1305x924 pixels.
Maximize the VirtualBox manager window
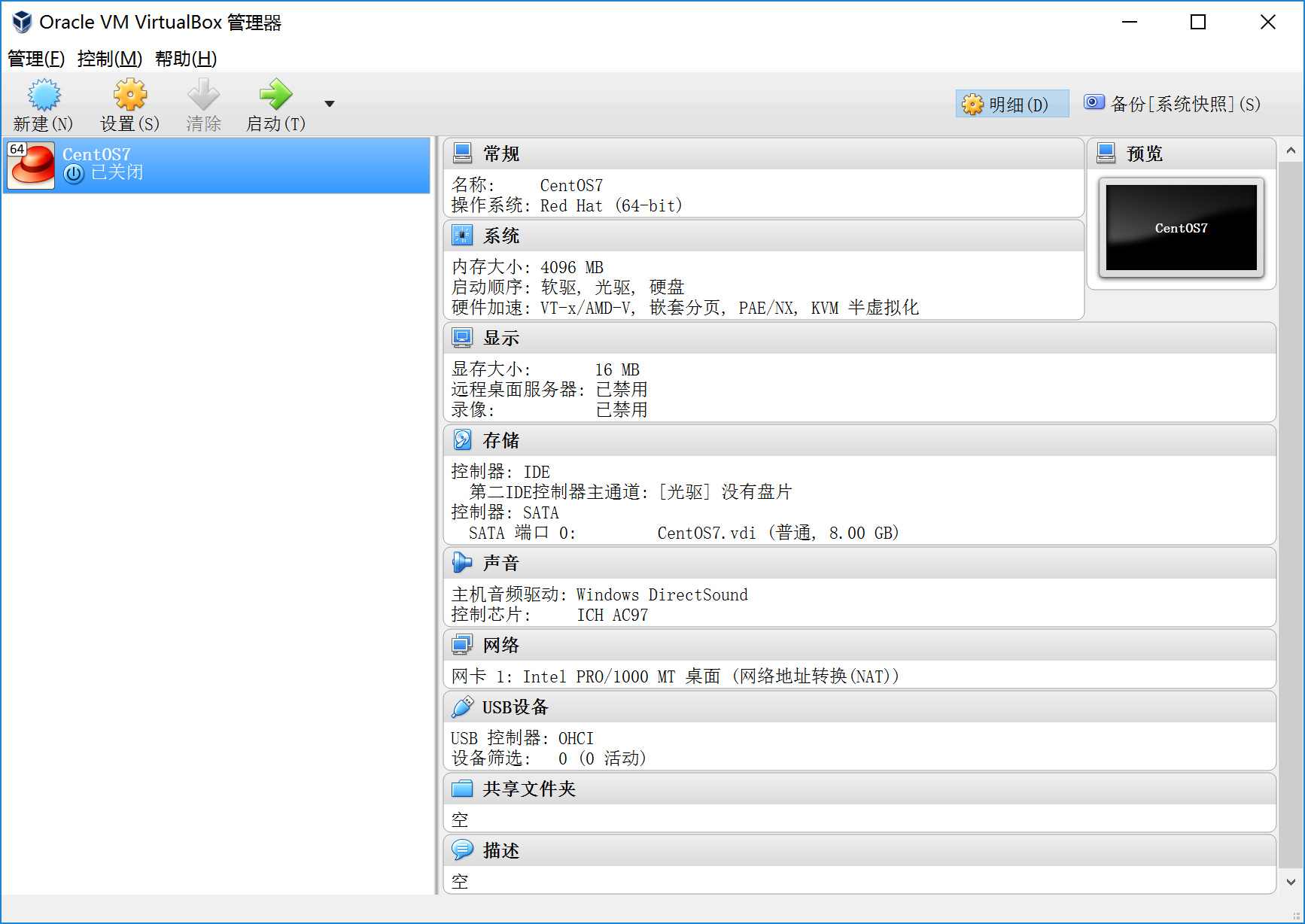point(1198,22)
